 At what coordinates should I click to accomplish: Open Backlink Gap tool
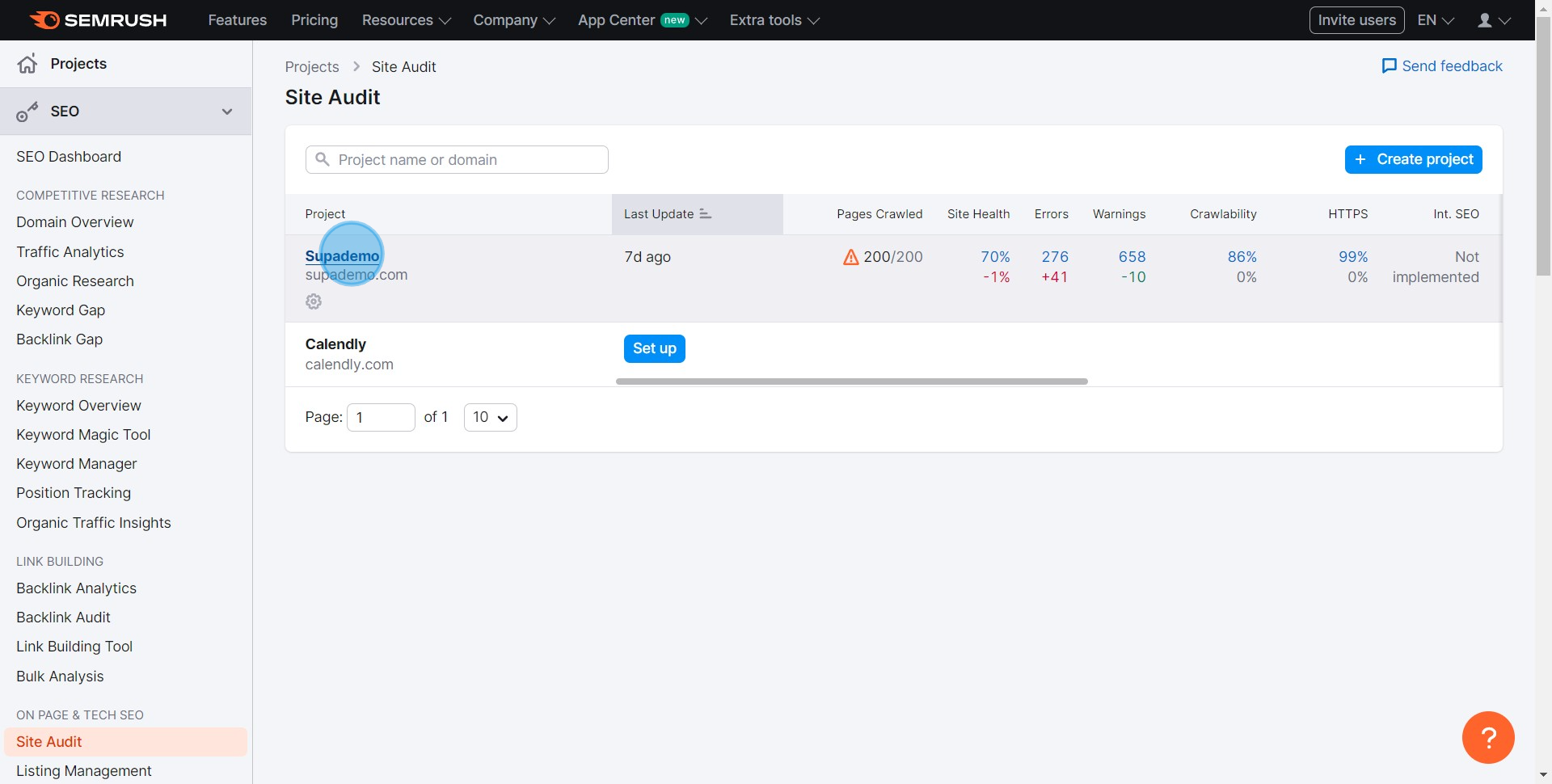click(x=60, y=339)
